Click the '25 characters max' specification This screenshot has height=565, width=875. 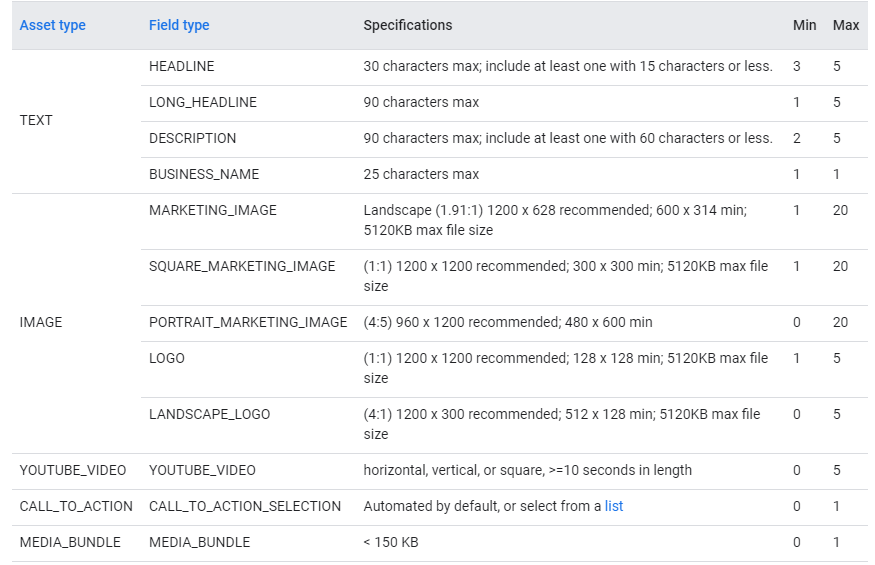[421, 174]
